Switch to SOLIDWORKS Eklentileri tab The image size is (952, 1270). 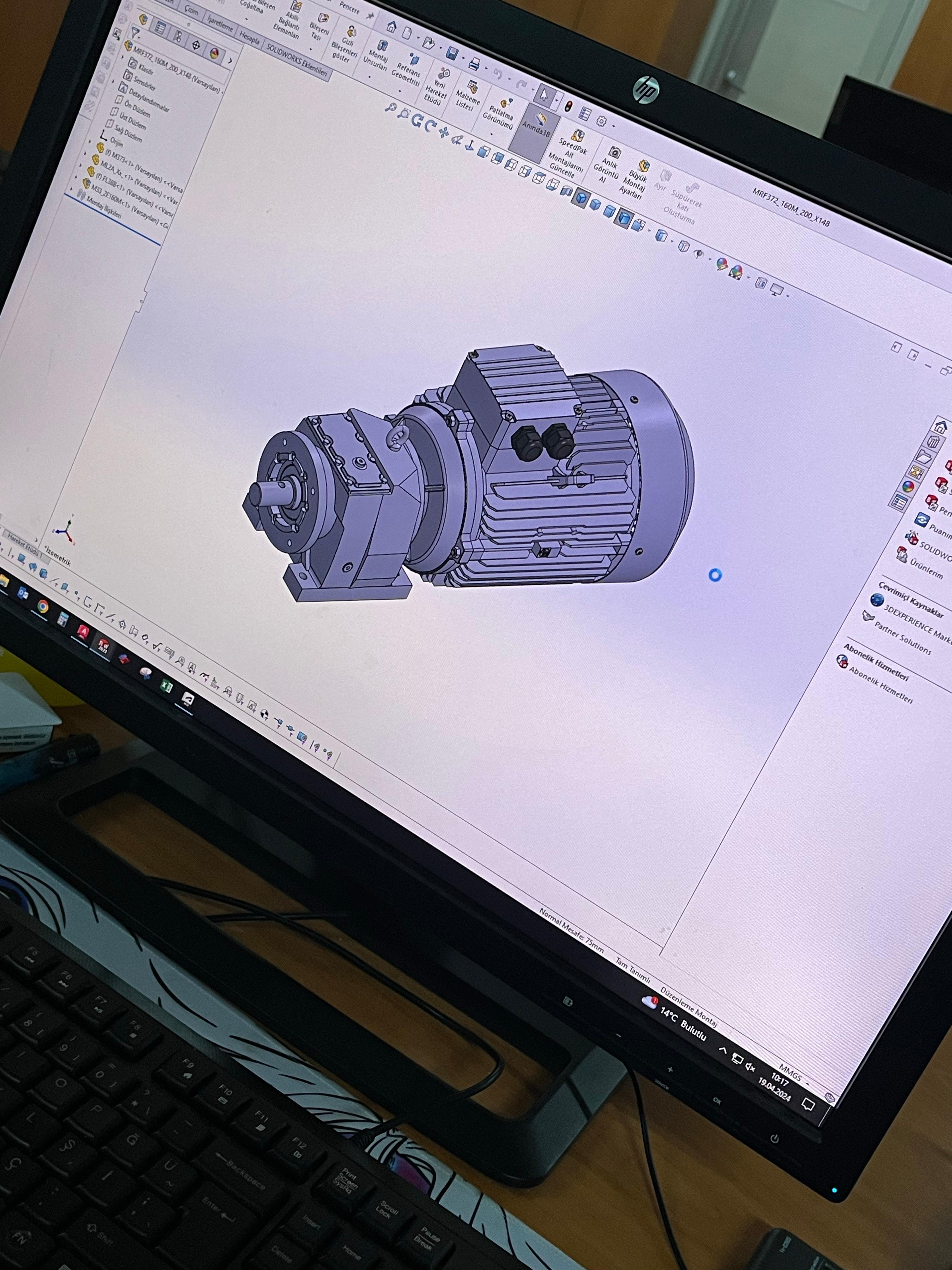pyautogui.click(x=297, y=61)
